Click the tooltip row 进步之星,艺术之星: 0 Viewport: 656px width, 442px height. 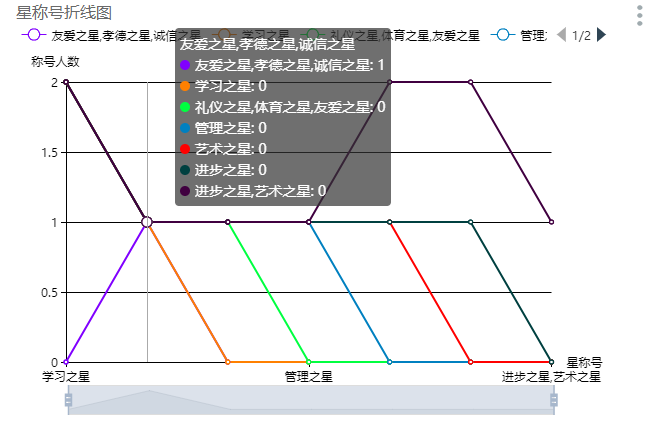point(253,191)
